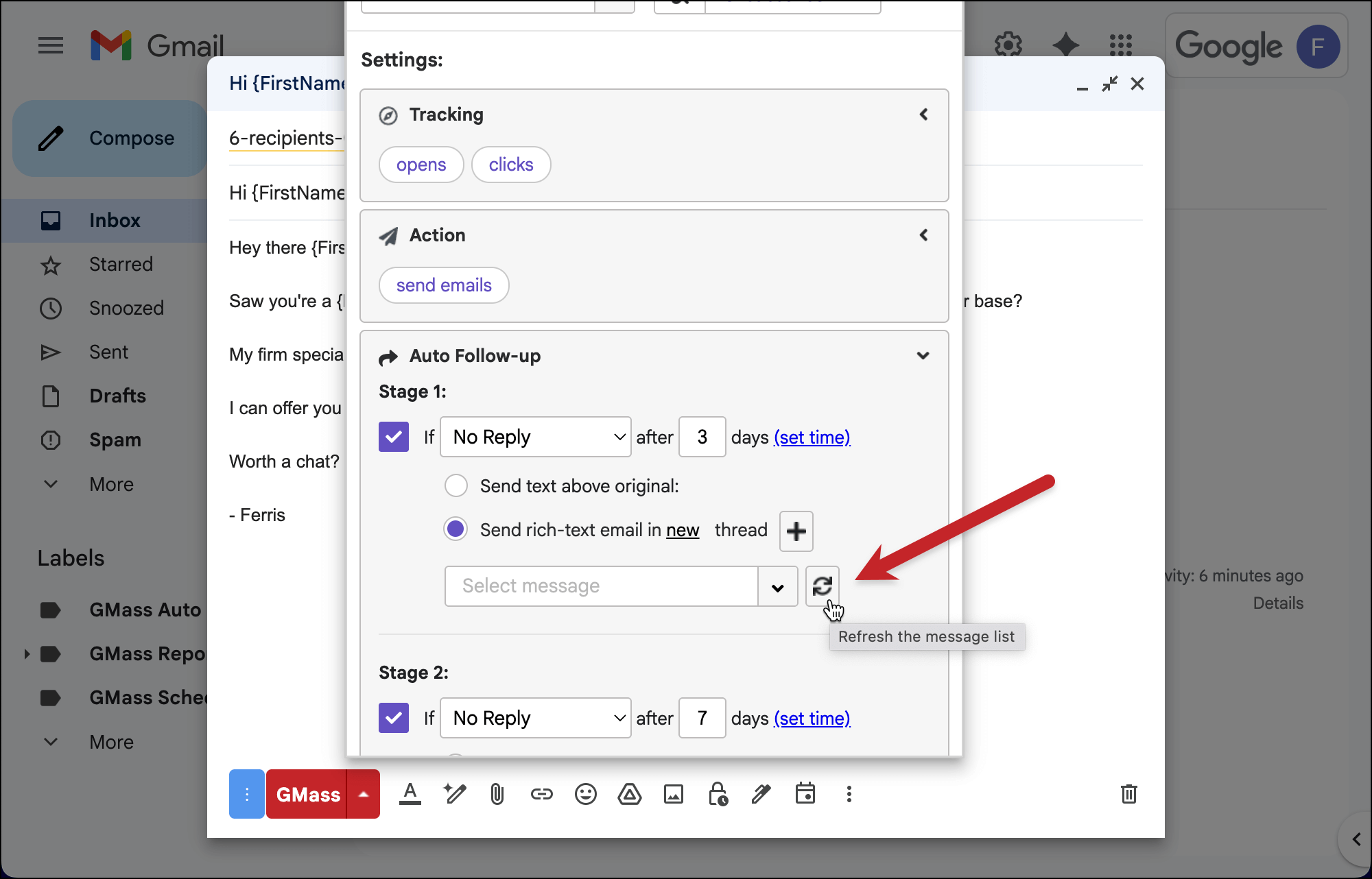This screenshot has width=1372, height=879.
Task: Open the GMass settings arrow button
Action: 364,794
